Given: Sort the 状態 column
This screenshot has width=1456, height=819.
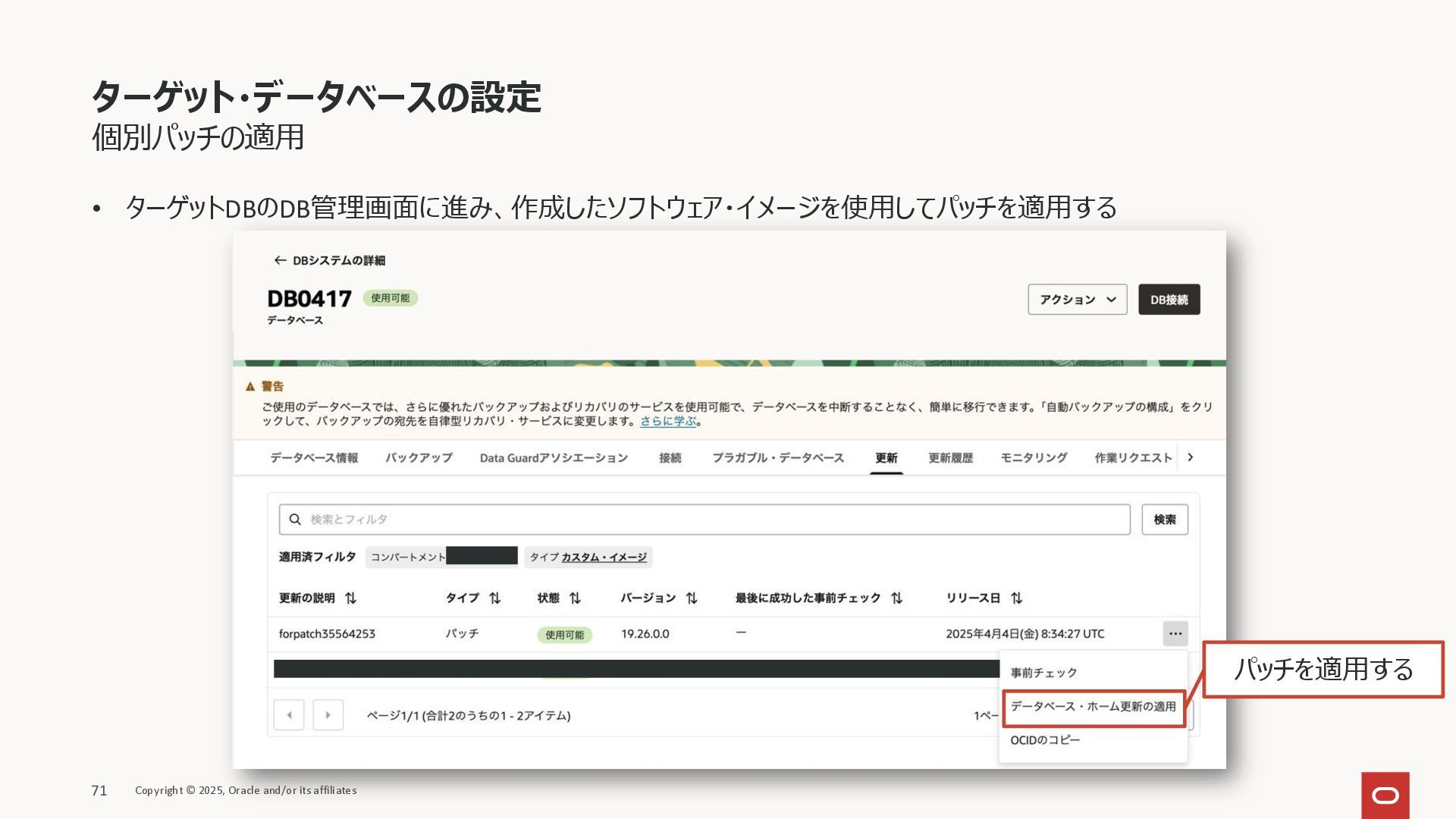Looking at the screenshot, I should point(575,598).
